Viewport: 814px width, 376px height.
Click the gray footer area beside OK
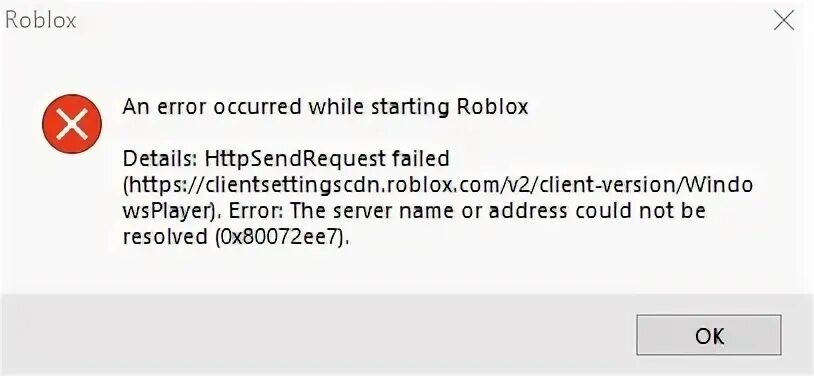317,335
